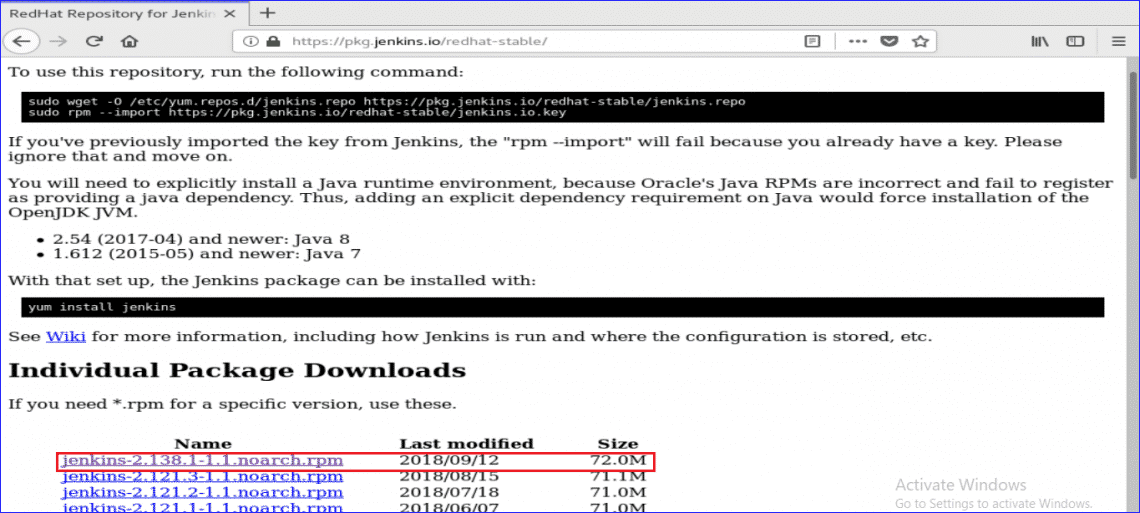This screenshot has width=1140, height=513.
Task: Click the 2018/09/12 date cell
Action: tap(449, 461)
